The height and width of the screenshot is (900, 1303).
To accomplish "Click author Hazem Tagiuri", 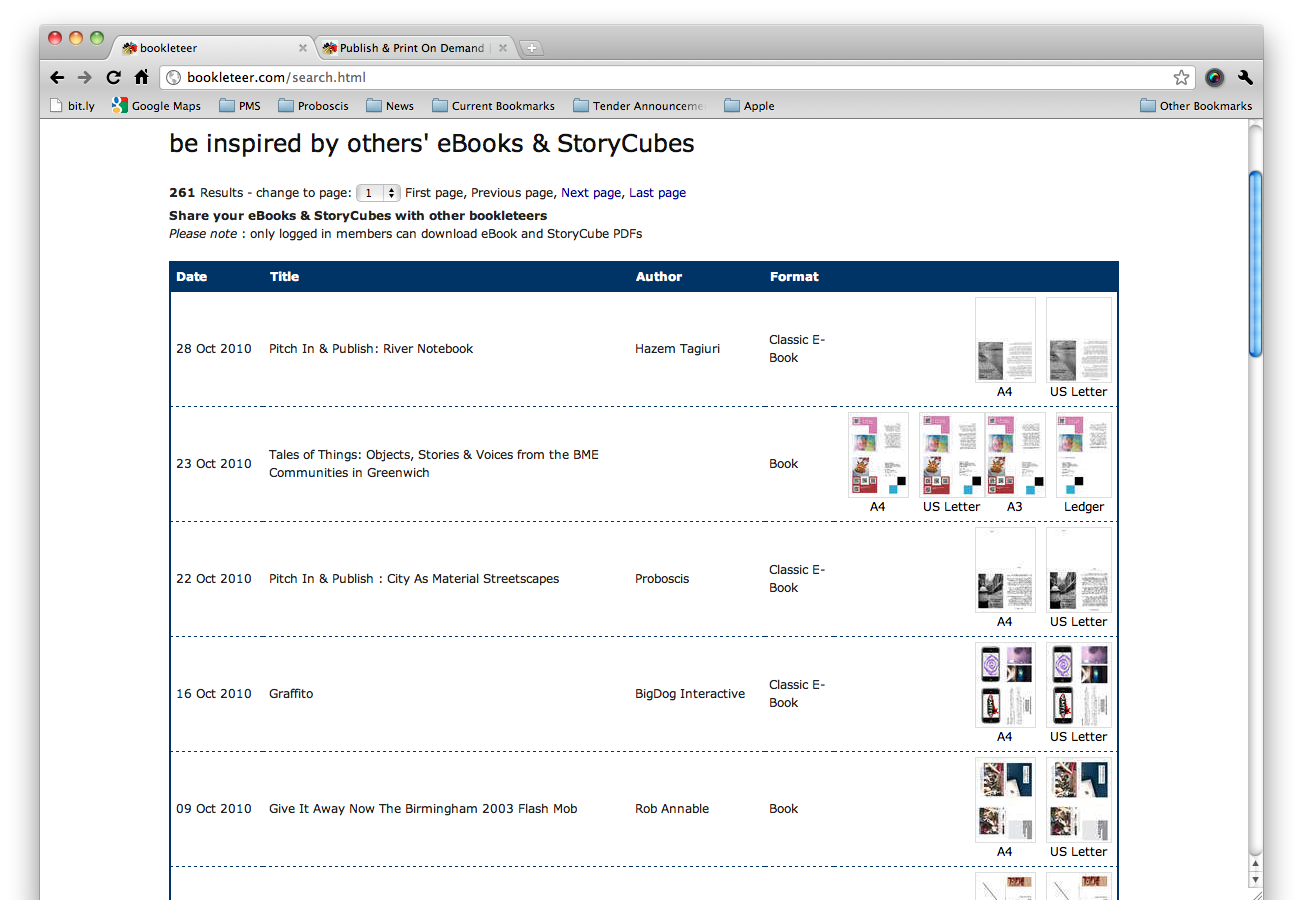I will 677,349.
